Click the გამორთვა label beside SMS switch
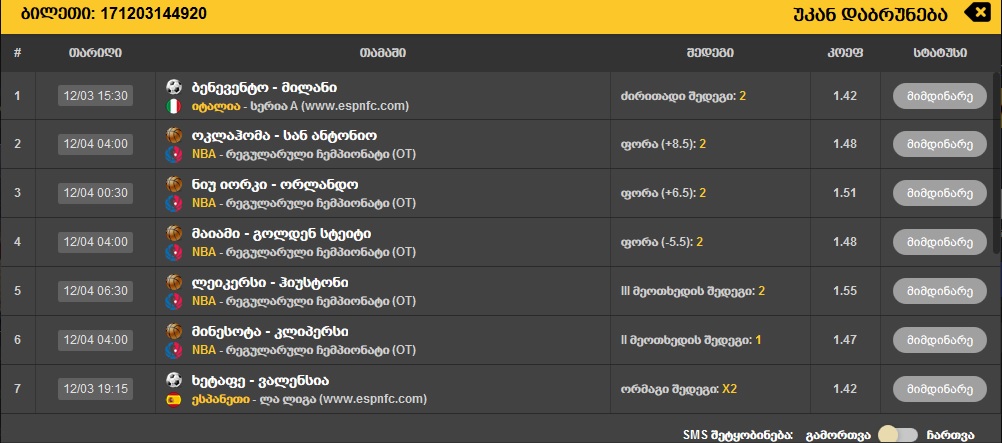Screen dimensions: 1002x443 coord(838,435)
